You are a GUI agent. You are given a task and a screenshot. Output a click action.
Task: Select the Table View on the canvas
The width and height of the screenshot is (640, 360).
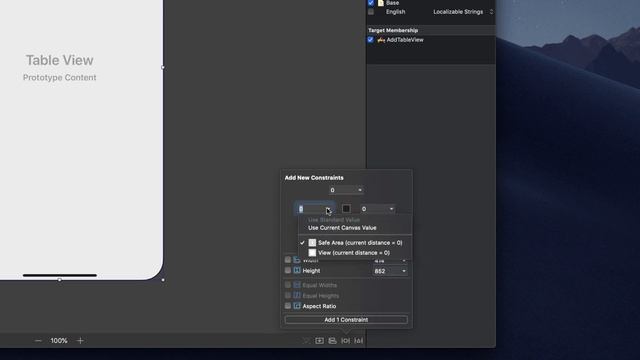pos(60,60)
